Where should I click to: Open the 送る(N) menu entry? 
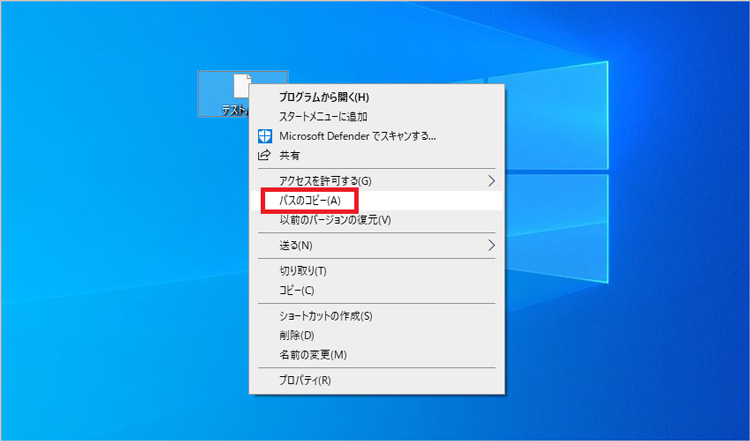(x=376, y=245)
